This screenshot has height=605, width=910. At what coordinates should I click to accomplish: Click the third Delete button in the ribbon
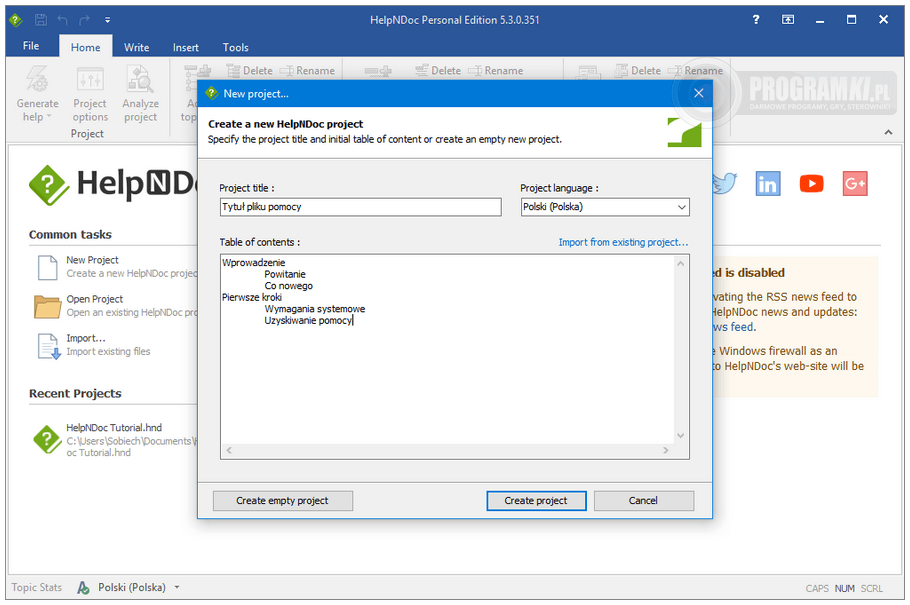pos(638,71)
